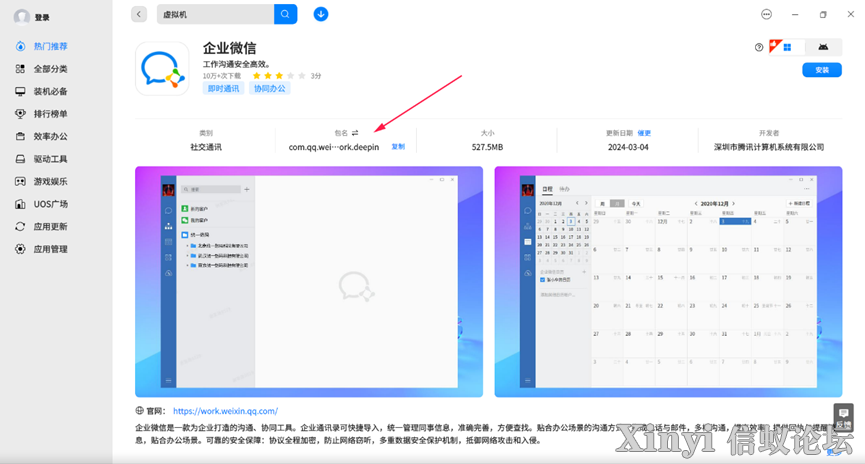The height and width of the screenshot is (464, 865).
Task: Switch to the Android version tab
Action: click(823, 47)
